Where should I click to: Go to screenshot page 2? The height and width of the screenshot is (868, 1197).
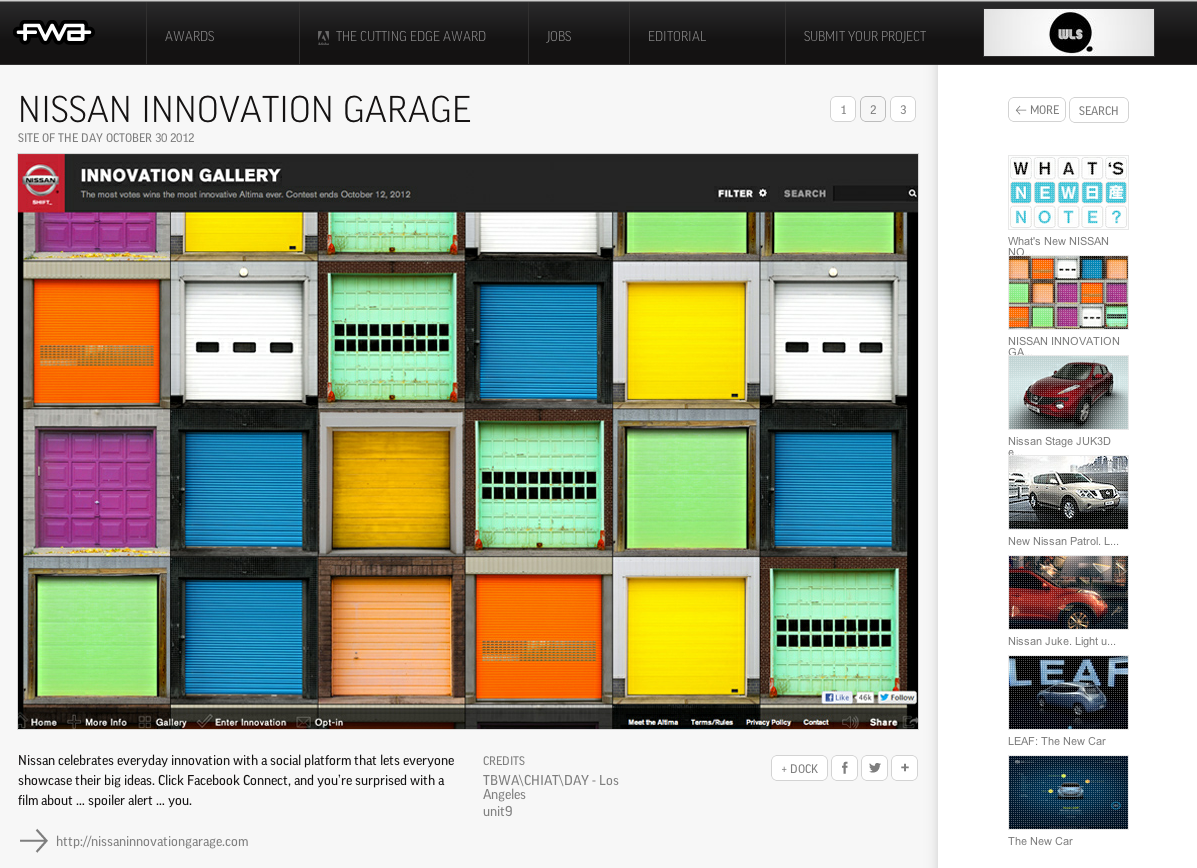(x=873, y=109)
